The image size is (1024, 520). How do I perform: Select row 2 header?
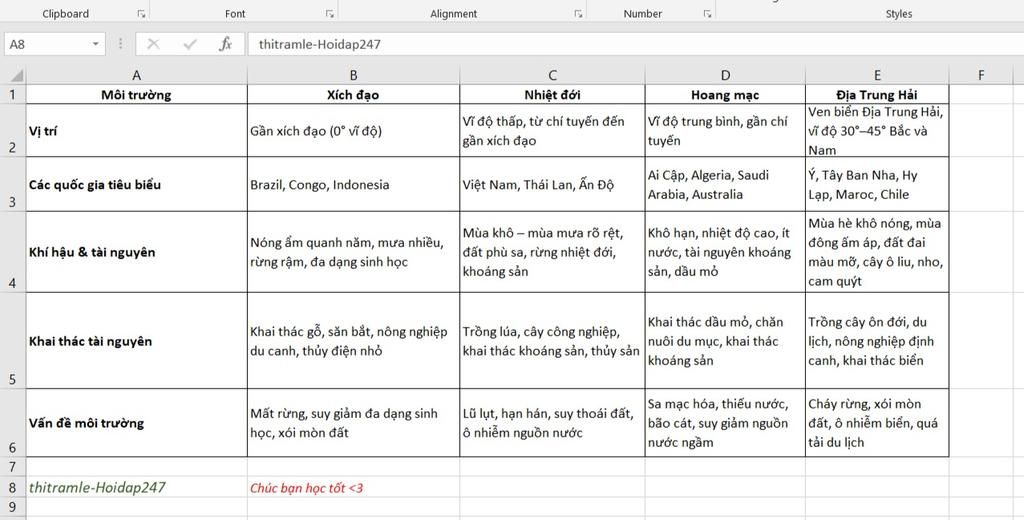(13, 130)
